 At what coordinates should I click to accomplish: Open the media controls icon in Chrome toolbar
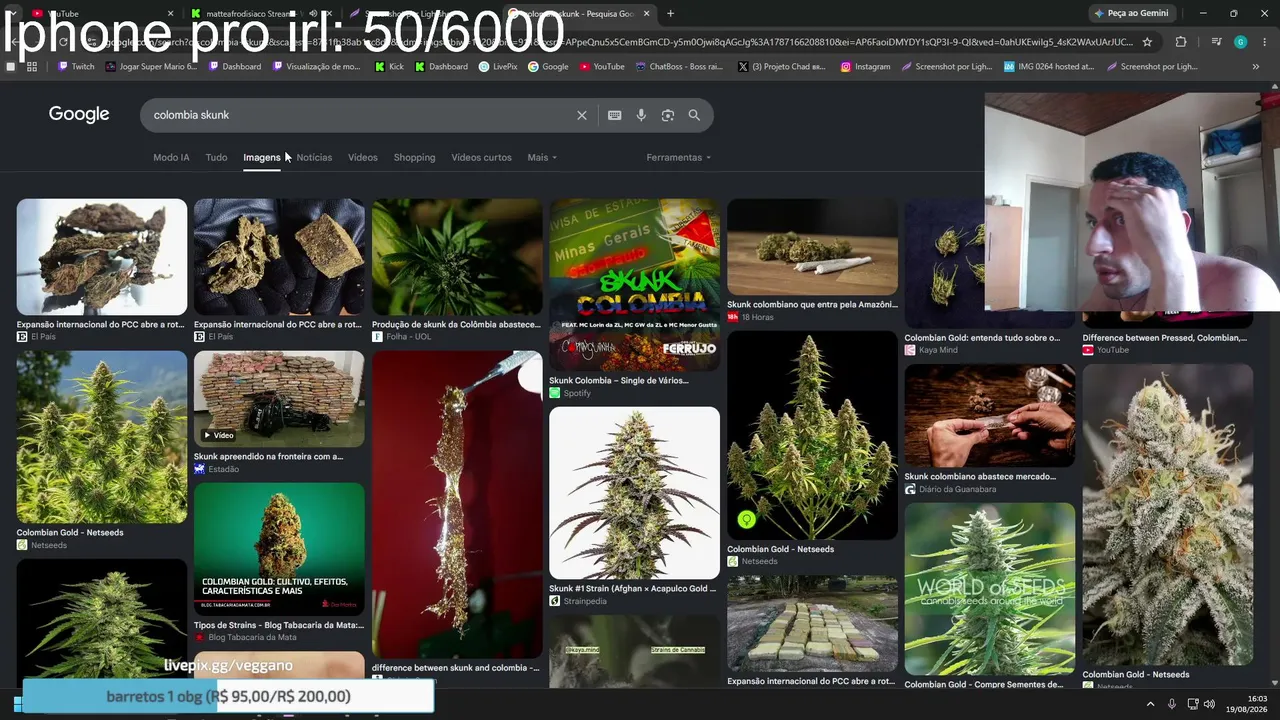[1216, 42]
